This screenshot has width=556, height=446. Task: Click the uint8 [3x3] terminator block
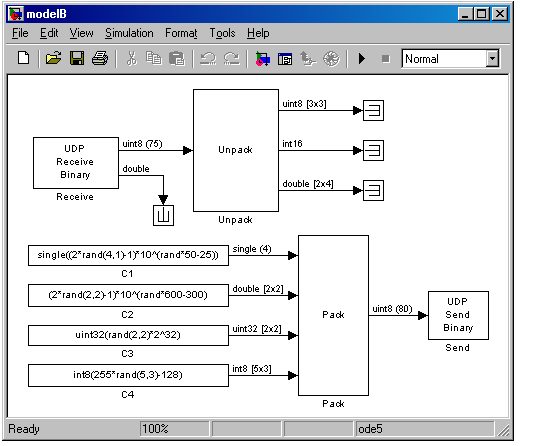[373, 111]
